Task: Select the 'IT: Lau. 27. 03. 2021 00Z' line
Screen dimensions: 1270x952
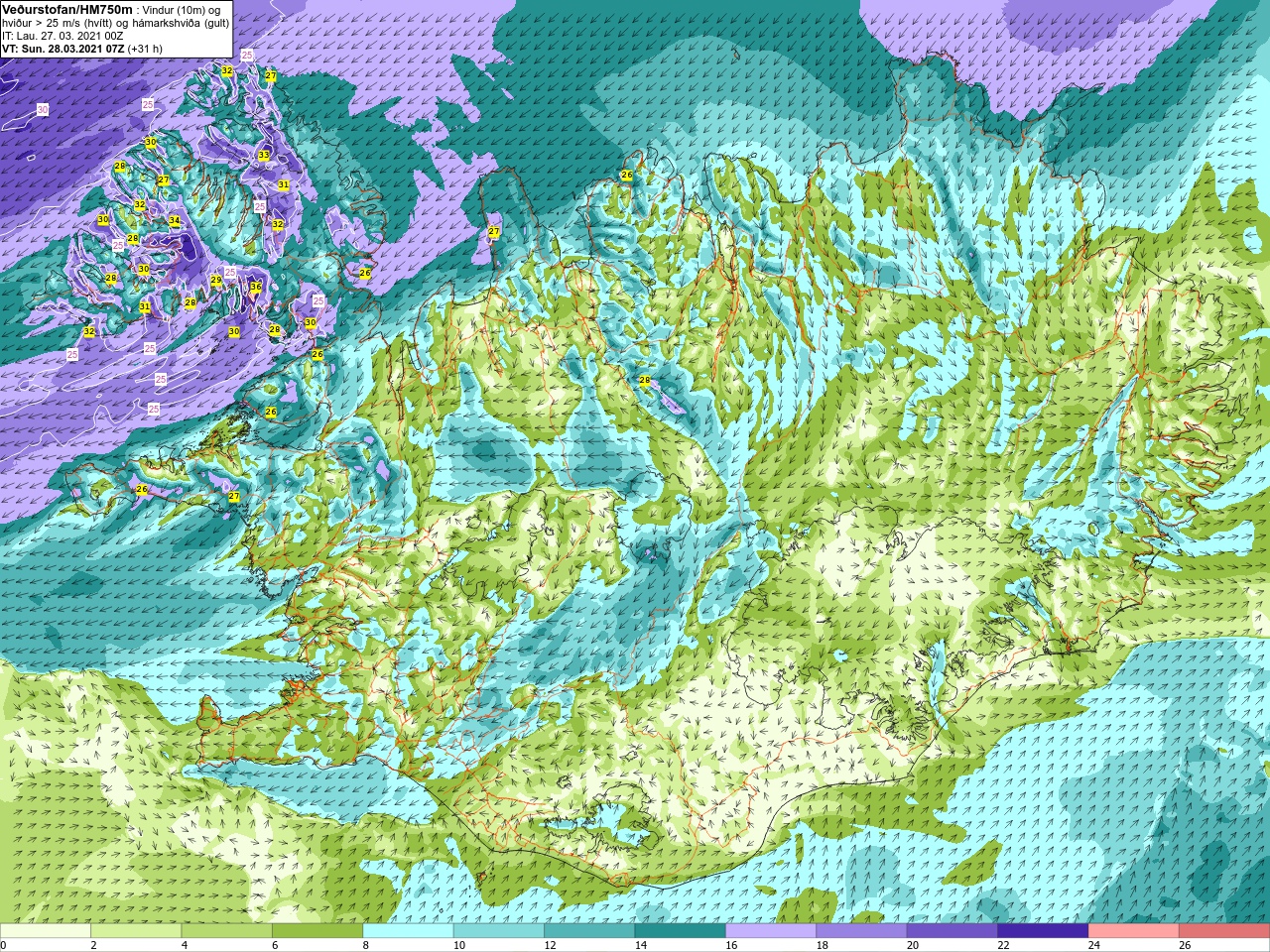Action: (x=63, y=36)
